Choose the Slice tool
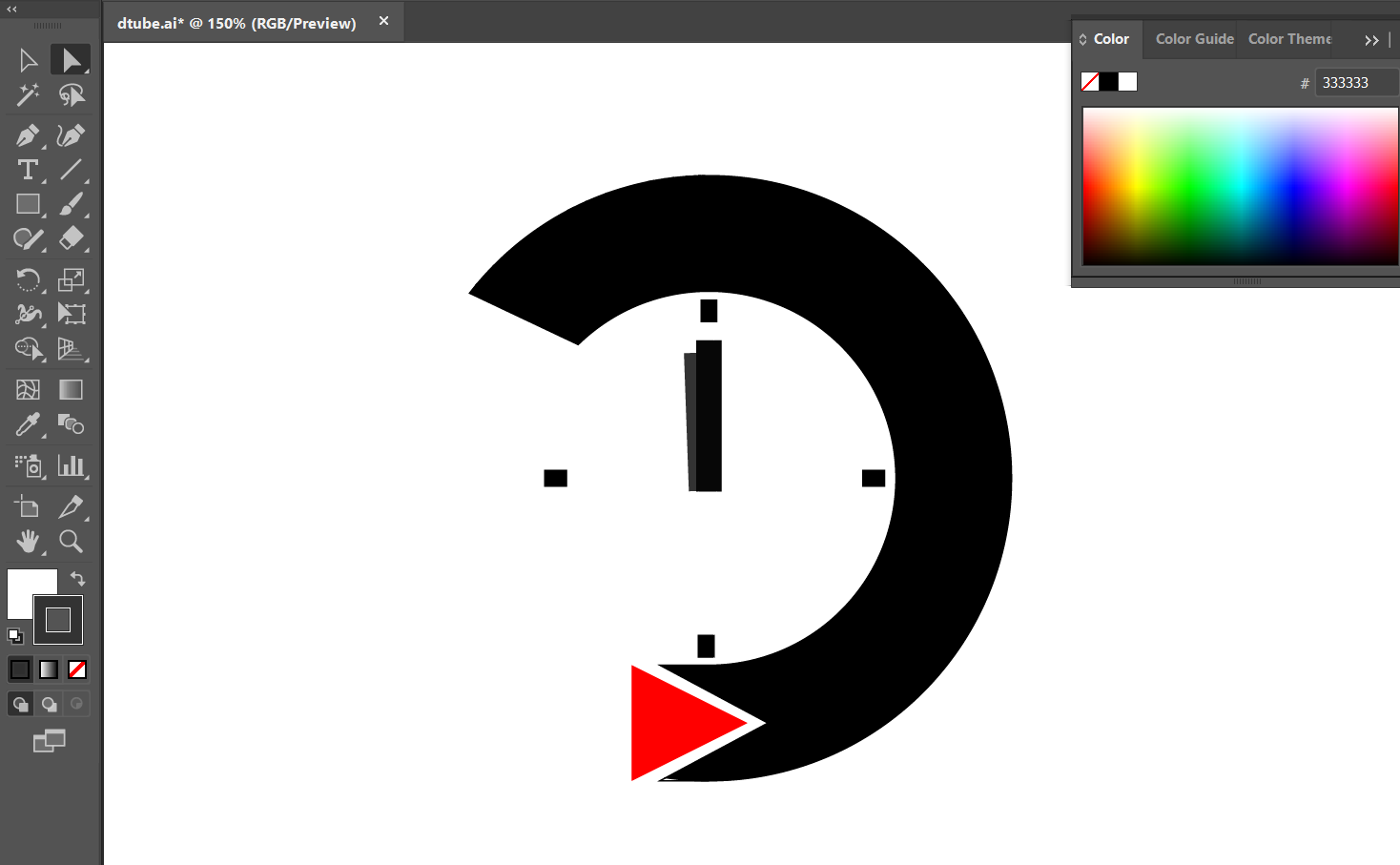The height and width of the screenshot is (865, 1400). click(x=71, y=506)
